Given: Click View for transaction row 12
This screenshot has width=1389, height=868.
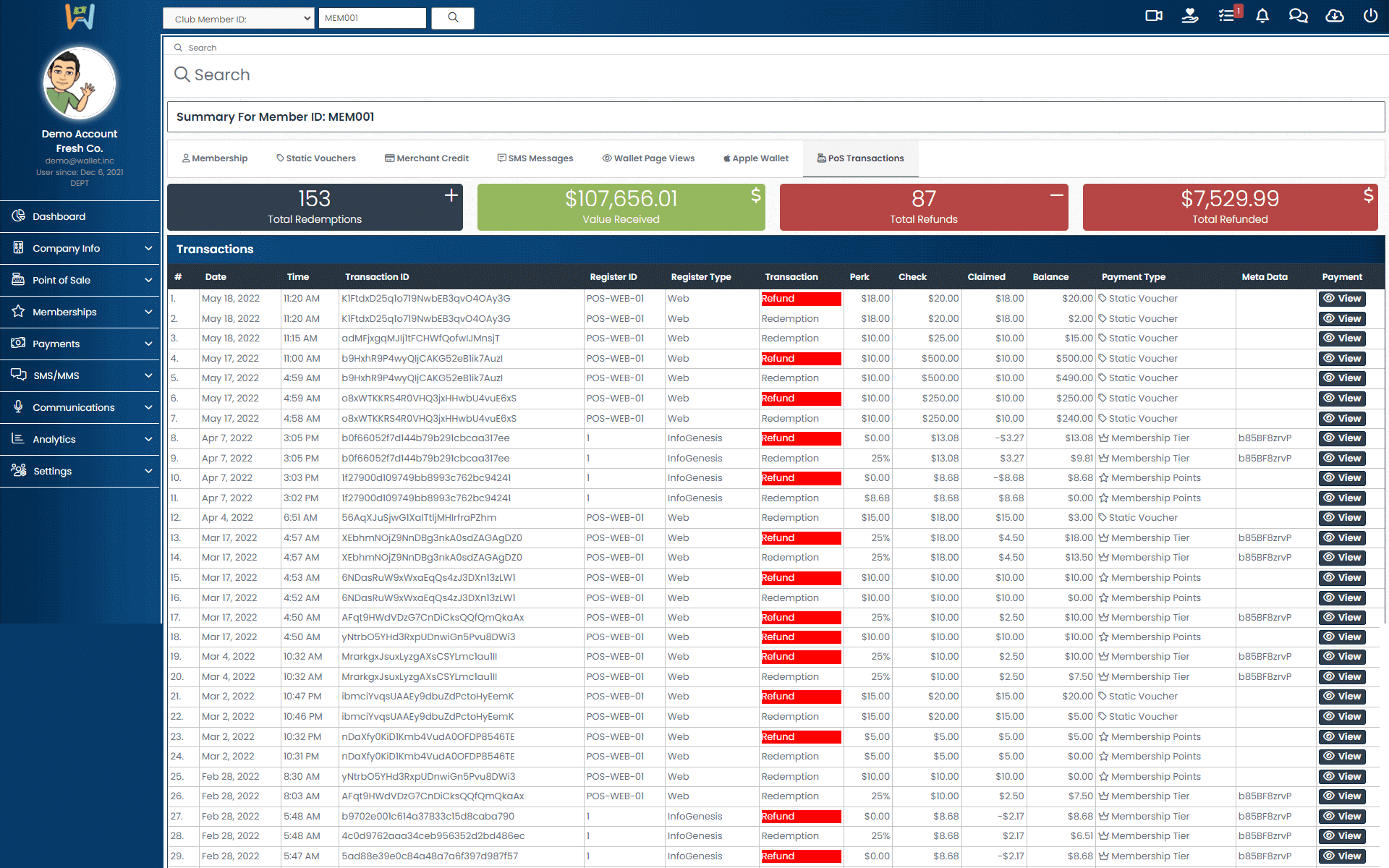Looking at the screenshot, I should [x=1342, y=518].
